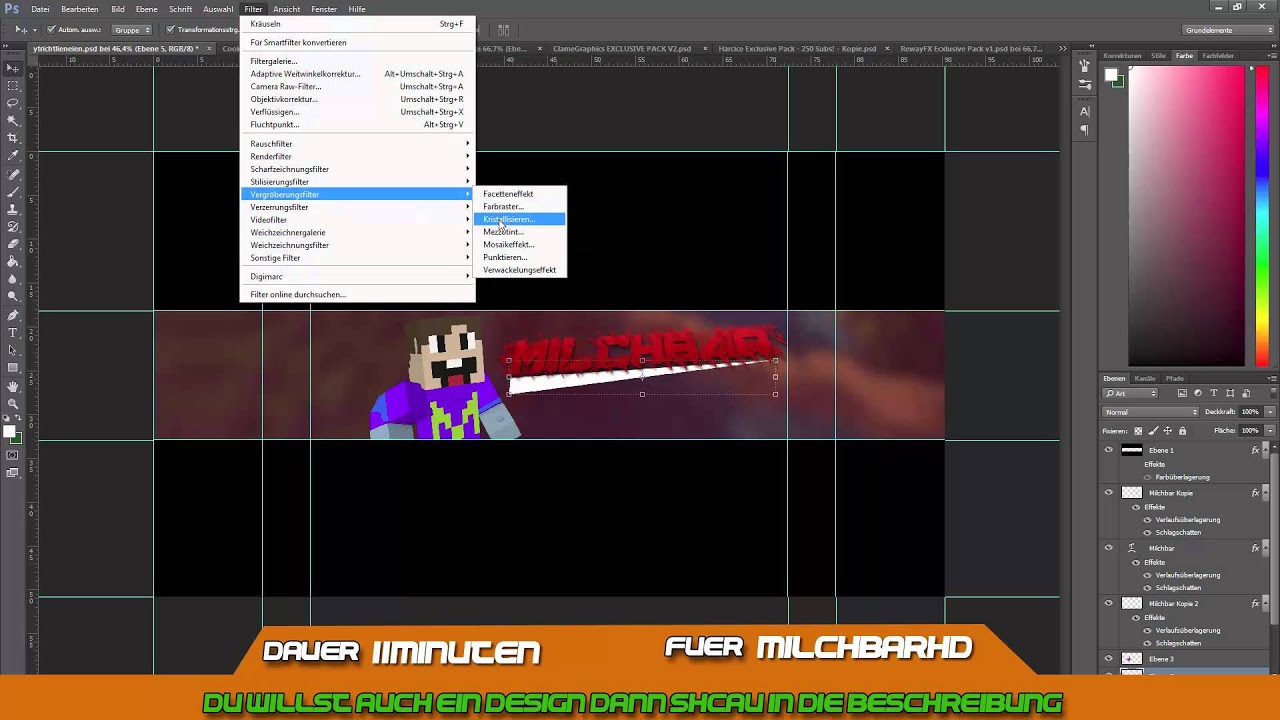Switch to the Kanäle tab
The image size is (1280, 720).
[x=1145, y=378]
